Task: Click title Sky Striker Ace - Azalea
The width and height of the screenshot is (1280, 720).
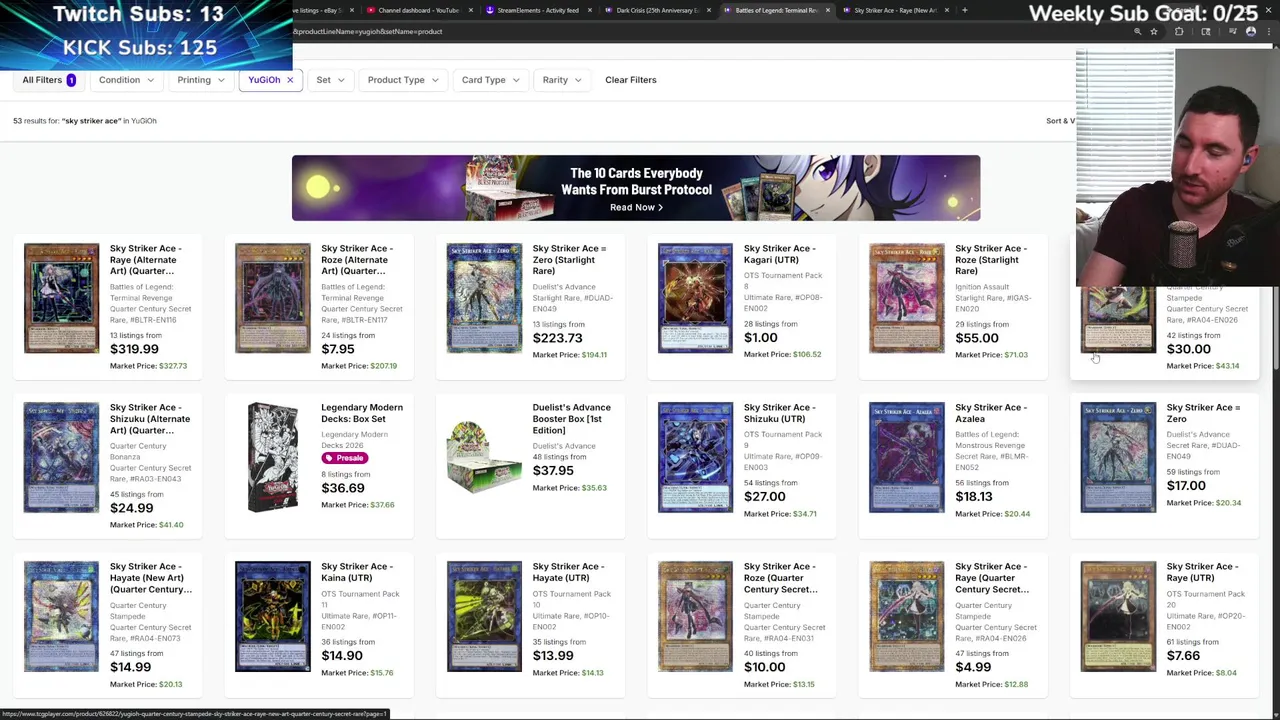Action: coord(991,413)
